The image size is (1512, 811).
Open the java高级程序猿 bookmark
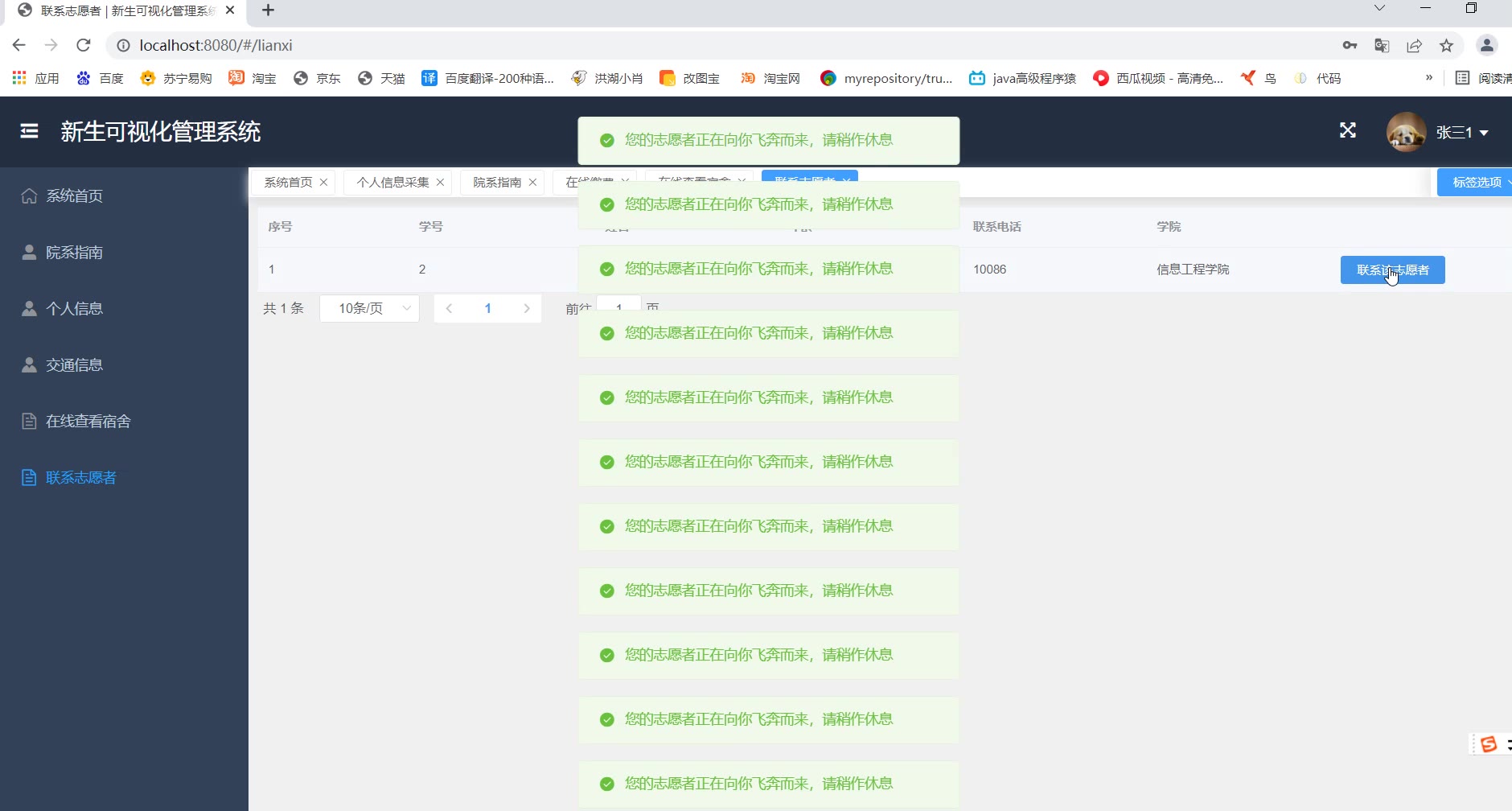(x=1022, y=78)
